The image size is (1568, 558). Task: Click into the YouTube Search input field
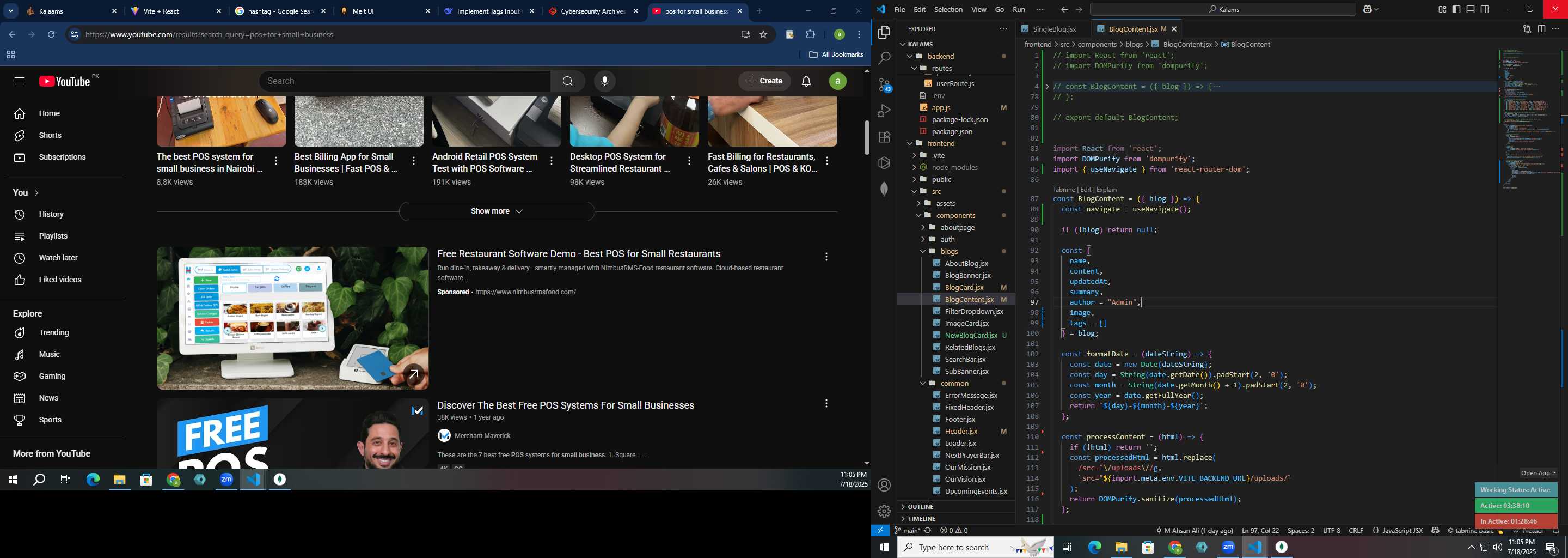[405, 81]
